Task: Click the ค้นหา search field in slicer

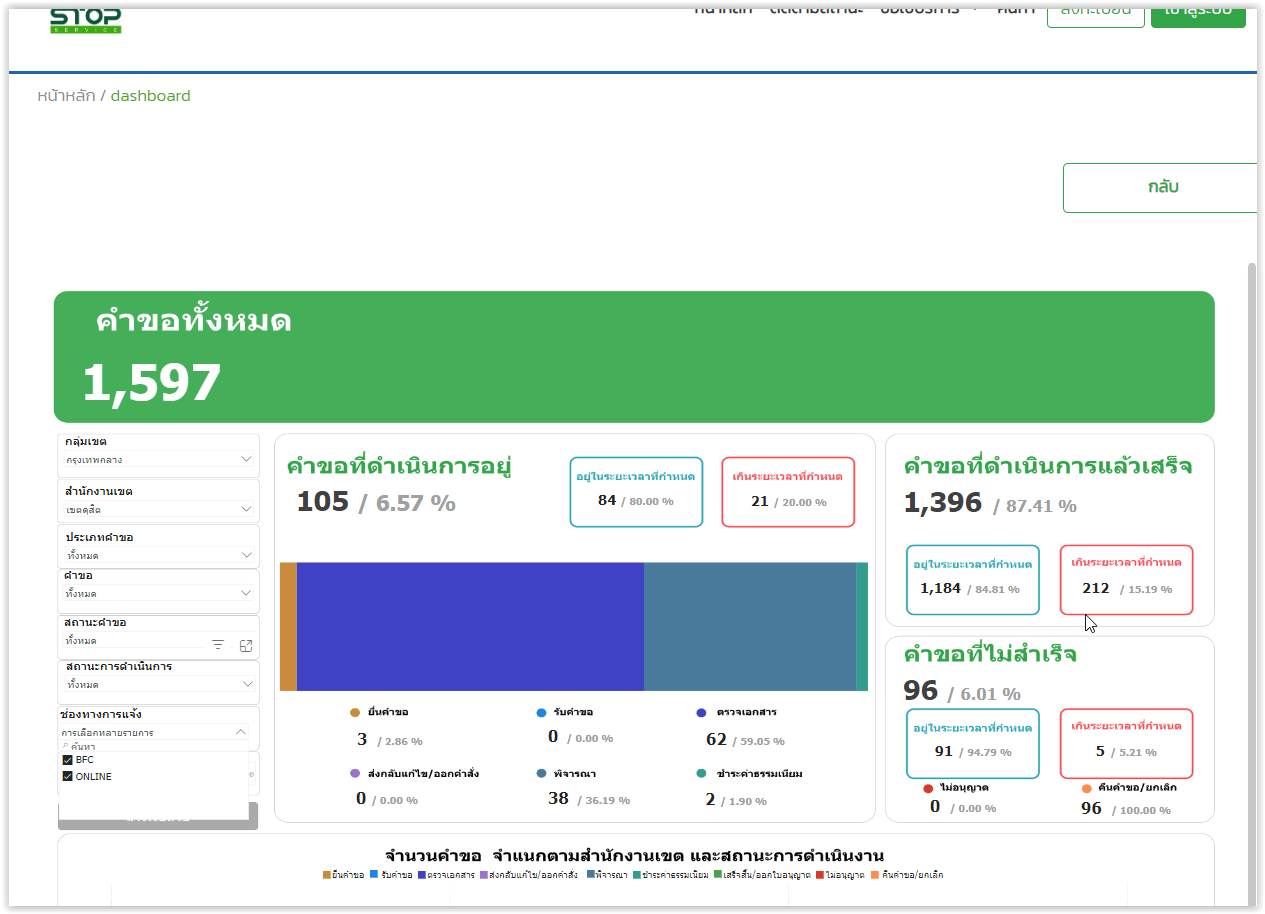Action: pyautogui.click(x=150, y=747)
